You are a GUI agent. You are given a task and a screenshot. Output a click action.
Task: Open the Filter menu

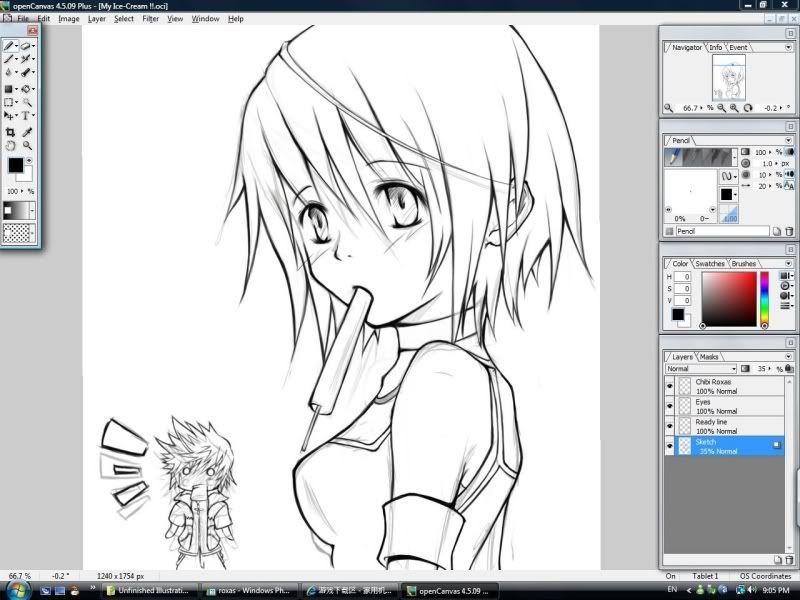click(x=151, y=19)
